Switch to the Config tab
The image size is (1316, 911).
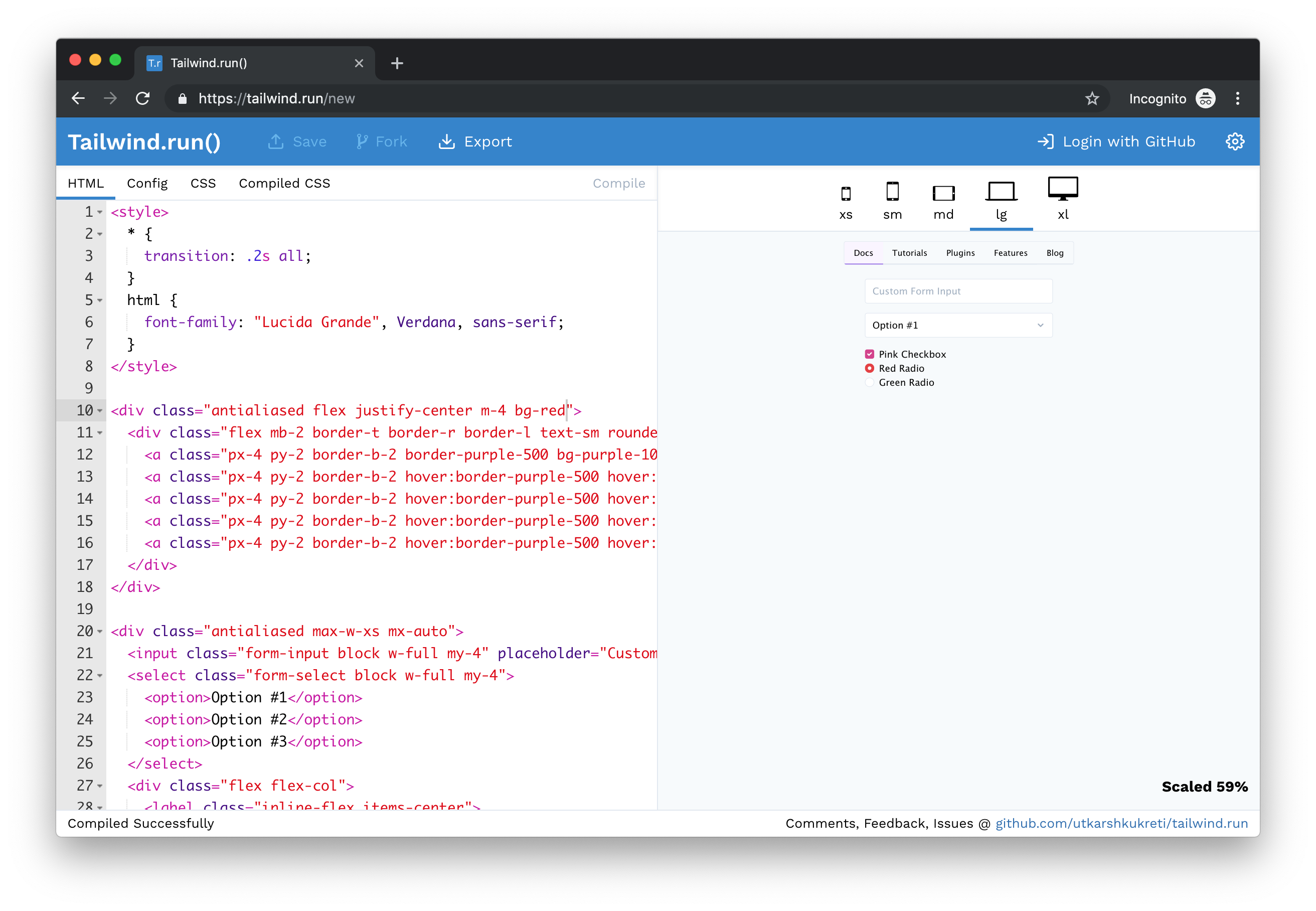tap(147, 183)
